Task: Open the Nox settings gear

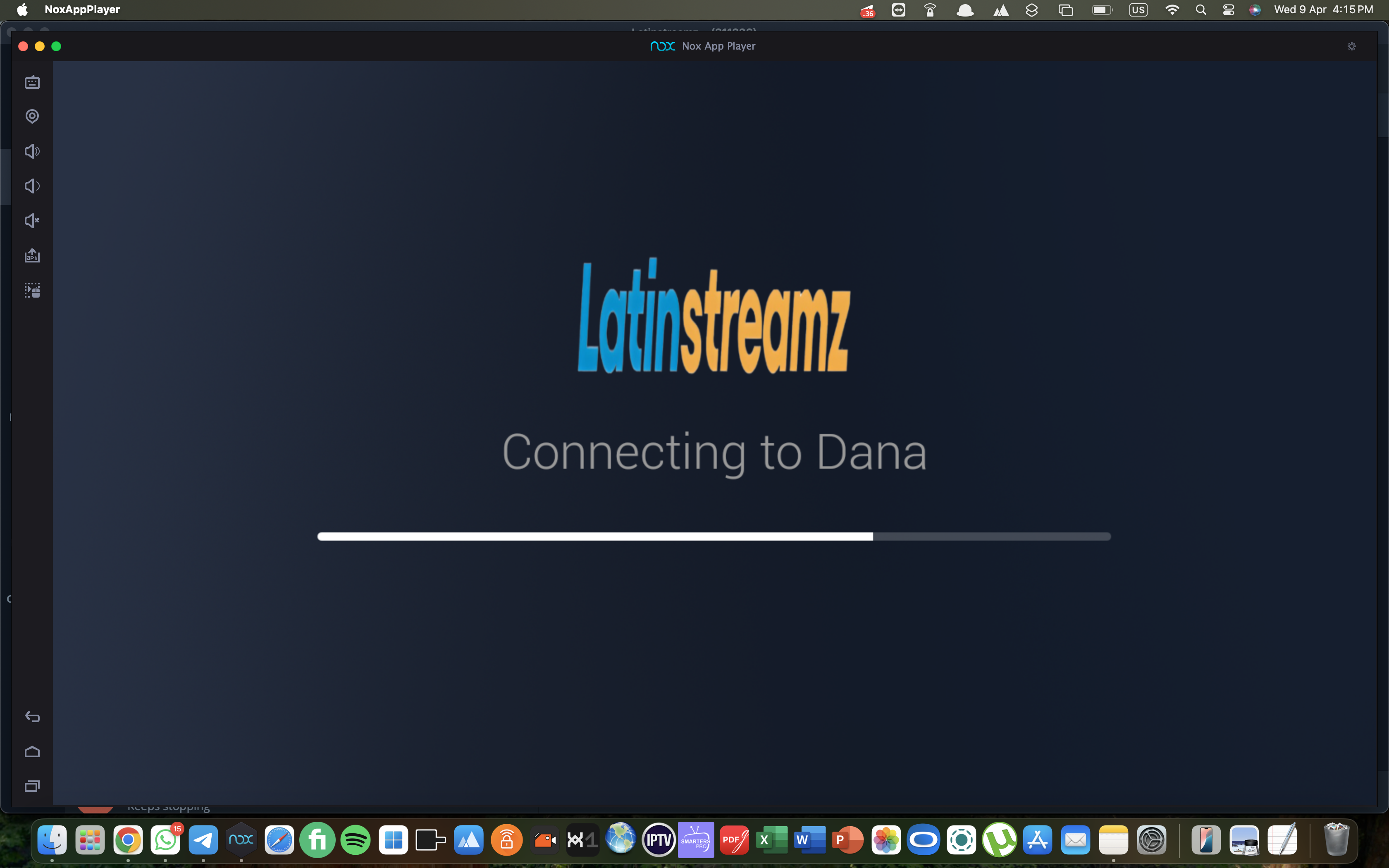Action: [x=1351, y=46]
